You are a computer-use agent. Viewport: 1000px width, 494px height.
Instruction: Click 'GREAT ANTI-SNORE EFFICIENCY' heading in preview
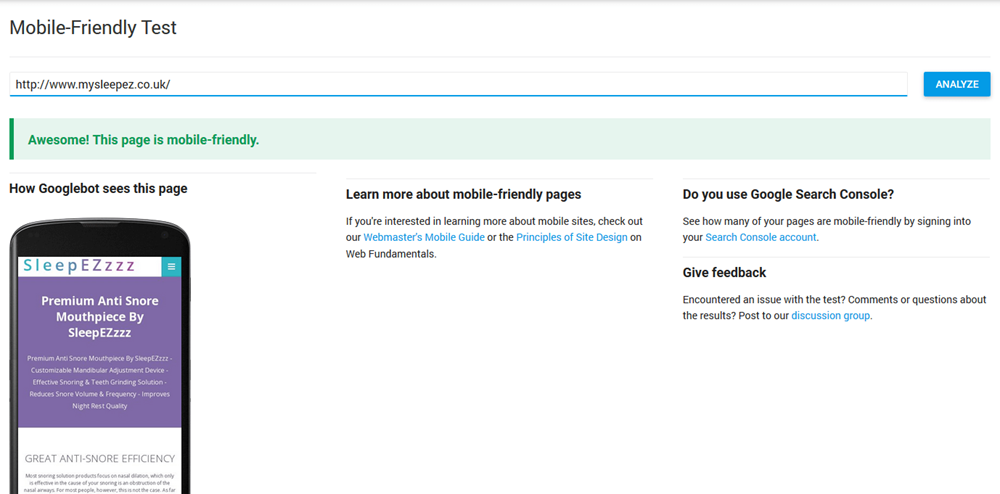[99, 458]
